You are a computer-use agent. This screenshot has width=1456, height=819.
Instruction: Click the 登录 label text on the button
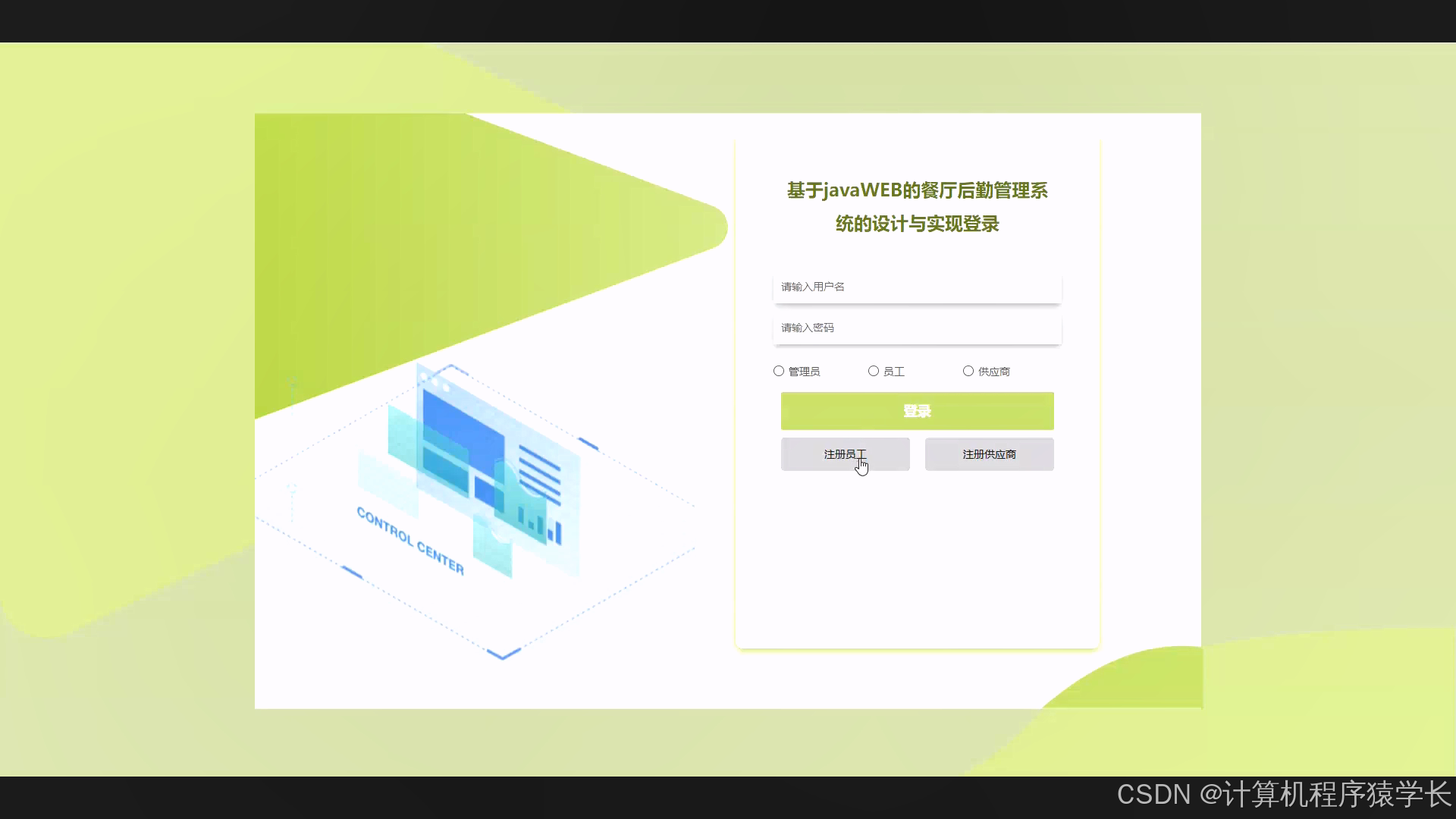point(917,410)
